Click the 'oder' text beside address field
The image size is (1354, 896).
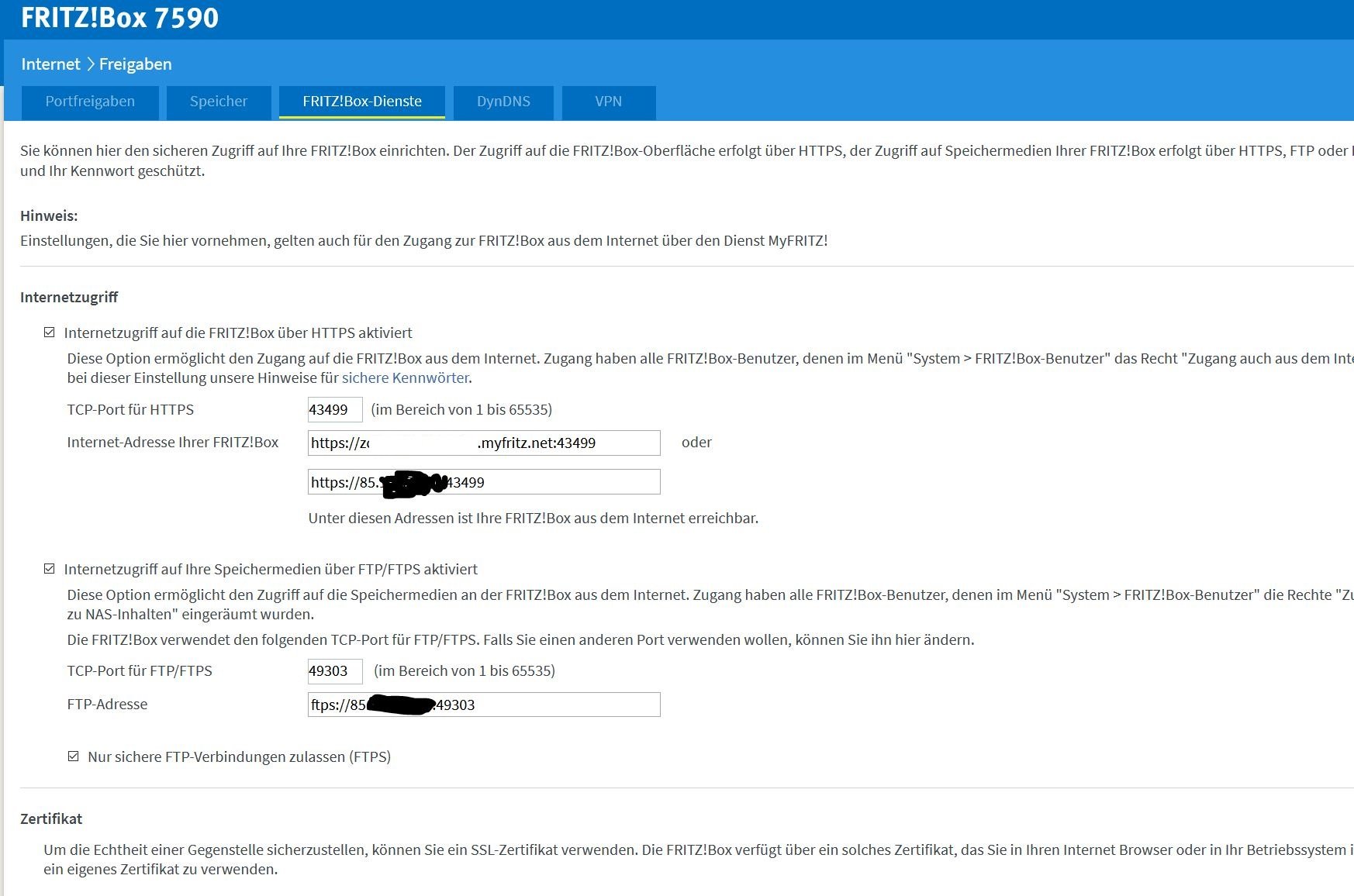[696, 443]
